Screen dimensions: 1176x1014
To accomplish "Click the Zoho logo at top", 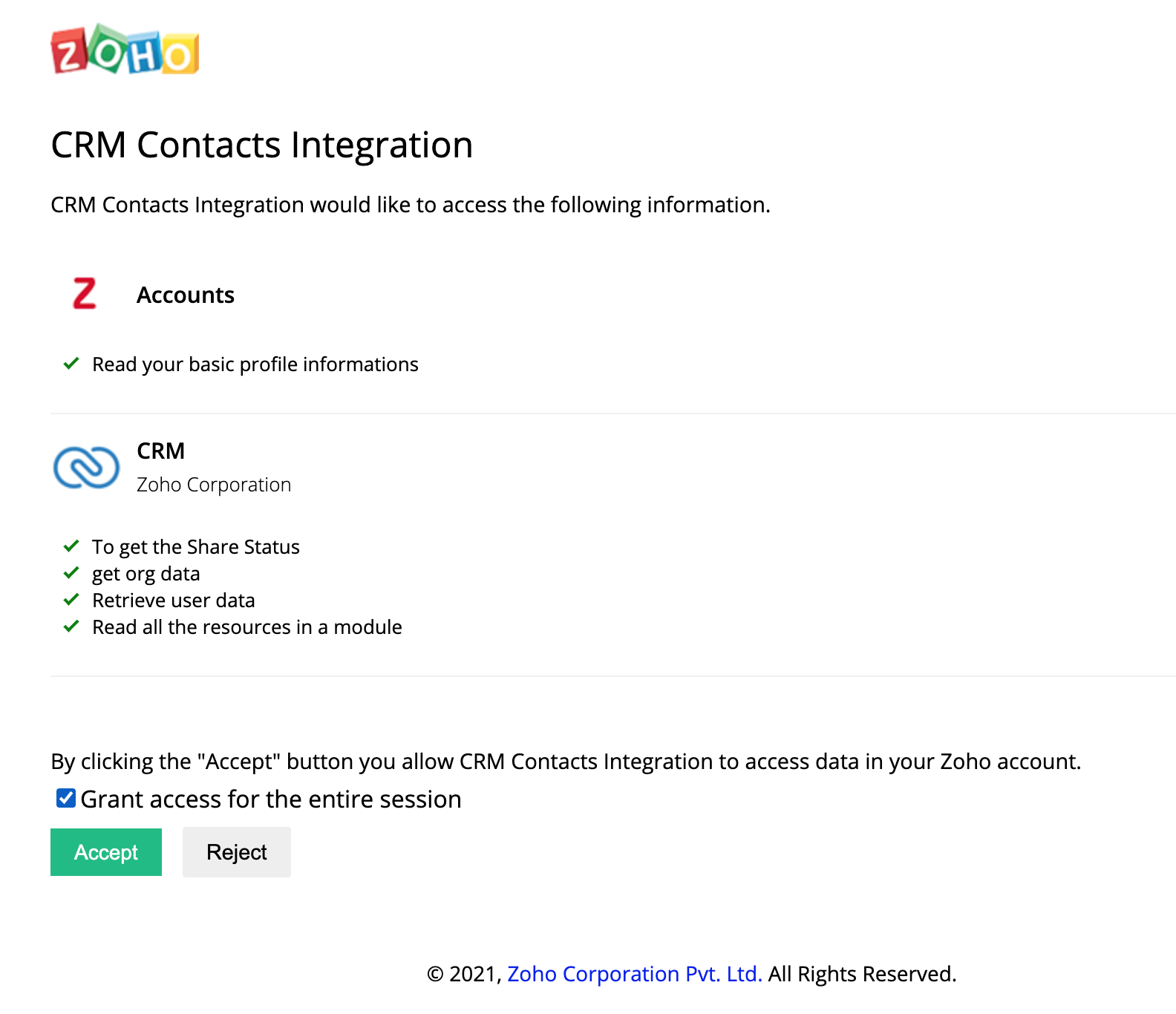I will [x=125, y=50].
